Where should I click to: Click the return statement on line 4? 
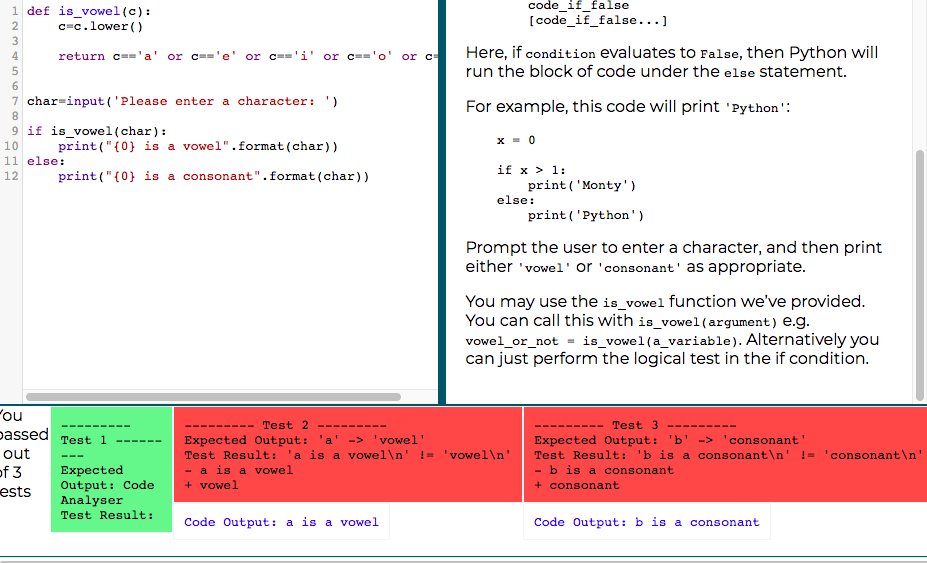[248, 56]
